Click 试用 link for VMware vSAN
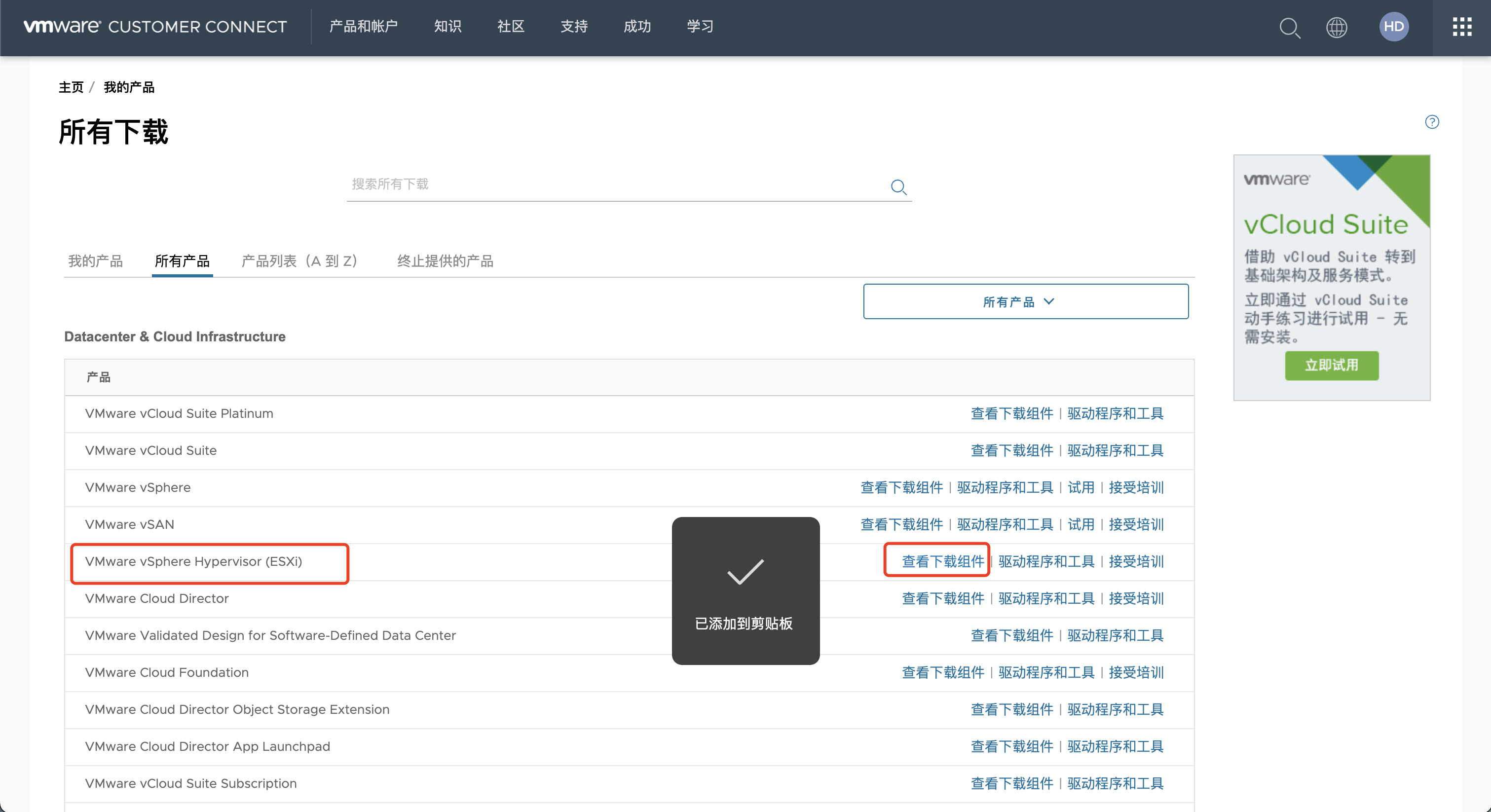The height and width of the screenshot is (812, 1491). pos(1081,524)
